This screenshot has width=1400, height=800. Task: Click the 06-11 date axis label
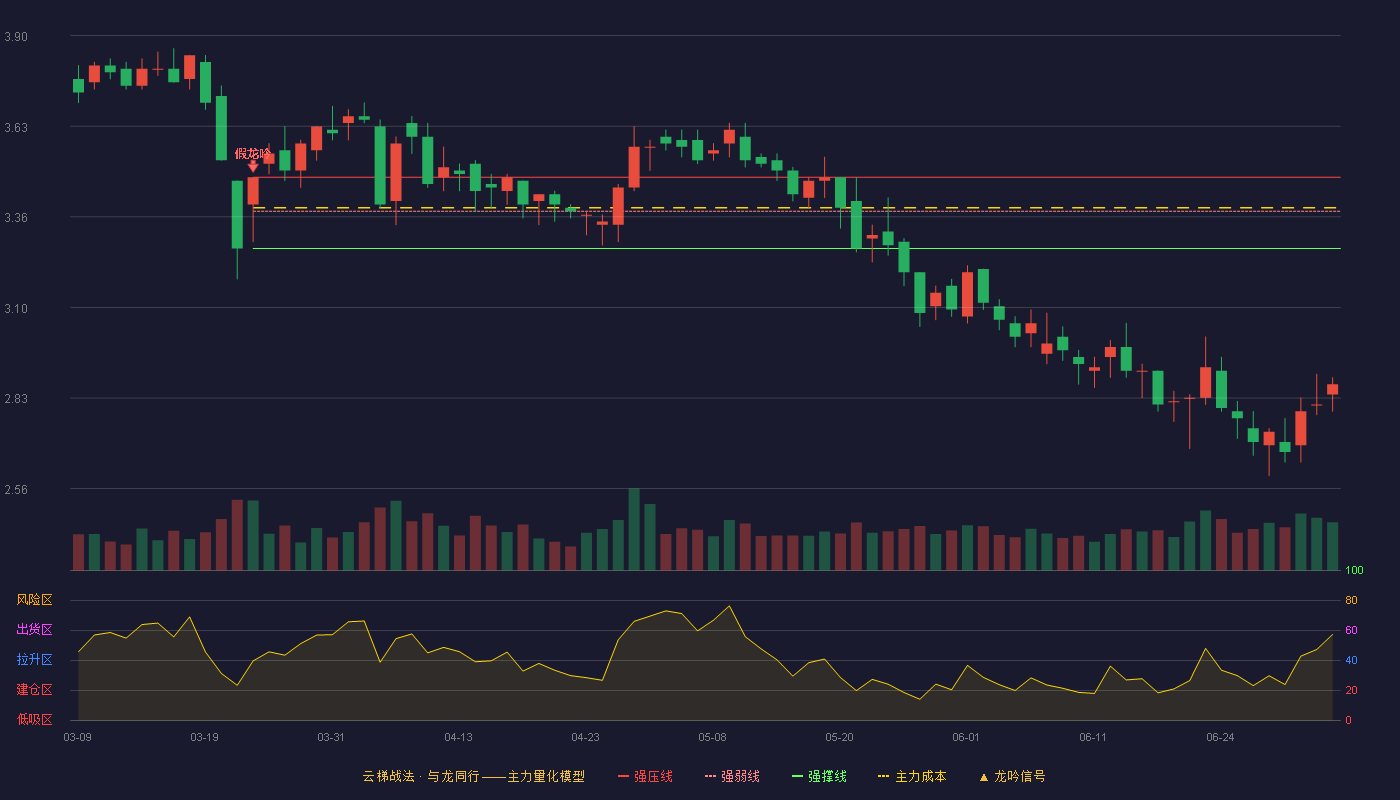[x=1093, y=737]
